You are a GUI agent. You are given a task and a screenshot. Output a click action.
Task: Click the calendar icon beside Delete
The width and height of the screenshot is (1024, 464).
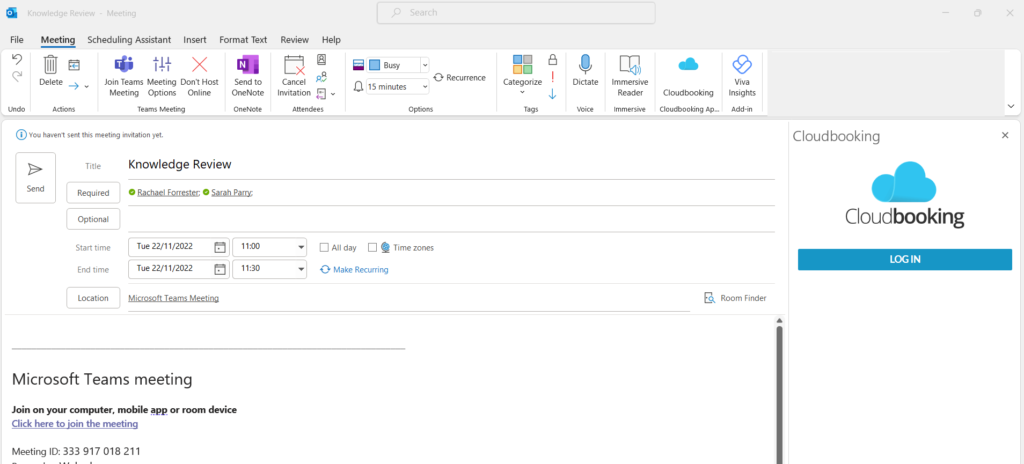pos(74,65)
